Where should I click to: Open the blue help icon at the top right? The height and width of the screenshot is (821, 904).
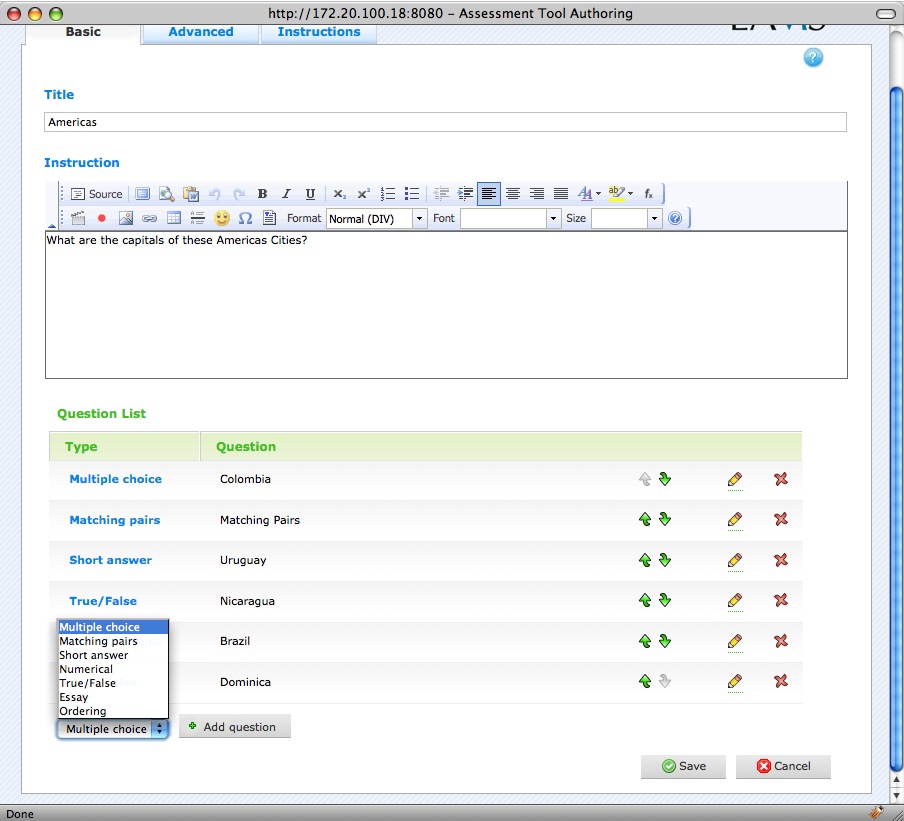(x=813, y=58)
